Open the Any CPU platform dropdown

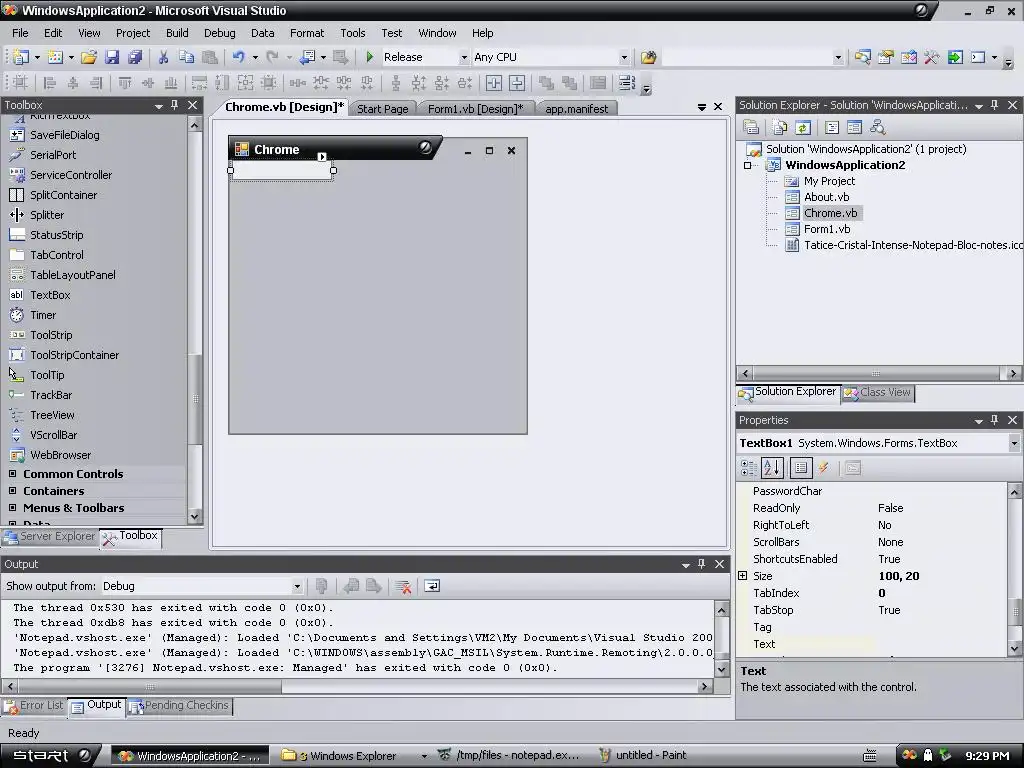pyautogui.click(x=624, y=57)
